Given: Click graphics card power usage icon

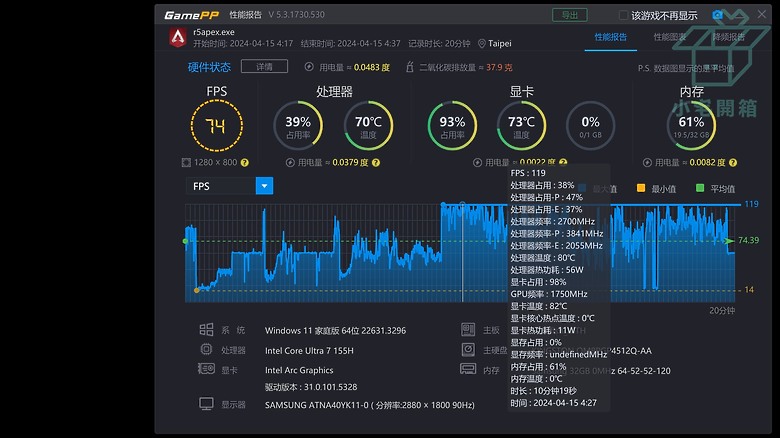Looking at the screenshot, I should pyautogui.click(x=477, y=162).
